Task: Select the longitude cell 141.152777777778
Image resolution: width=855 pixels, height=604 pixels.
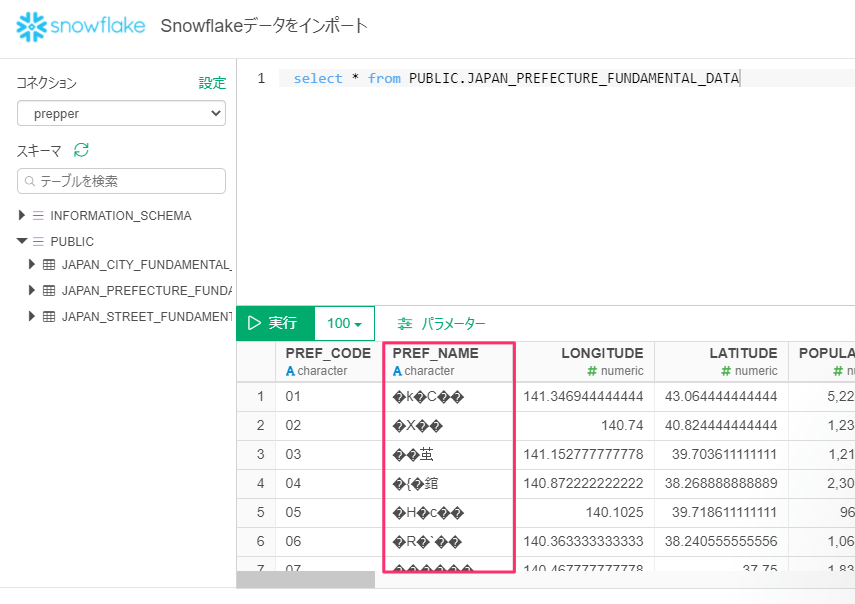Action: pyautogui.click(x=583, y=454)
